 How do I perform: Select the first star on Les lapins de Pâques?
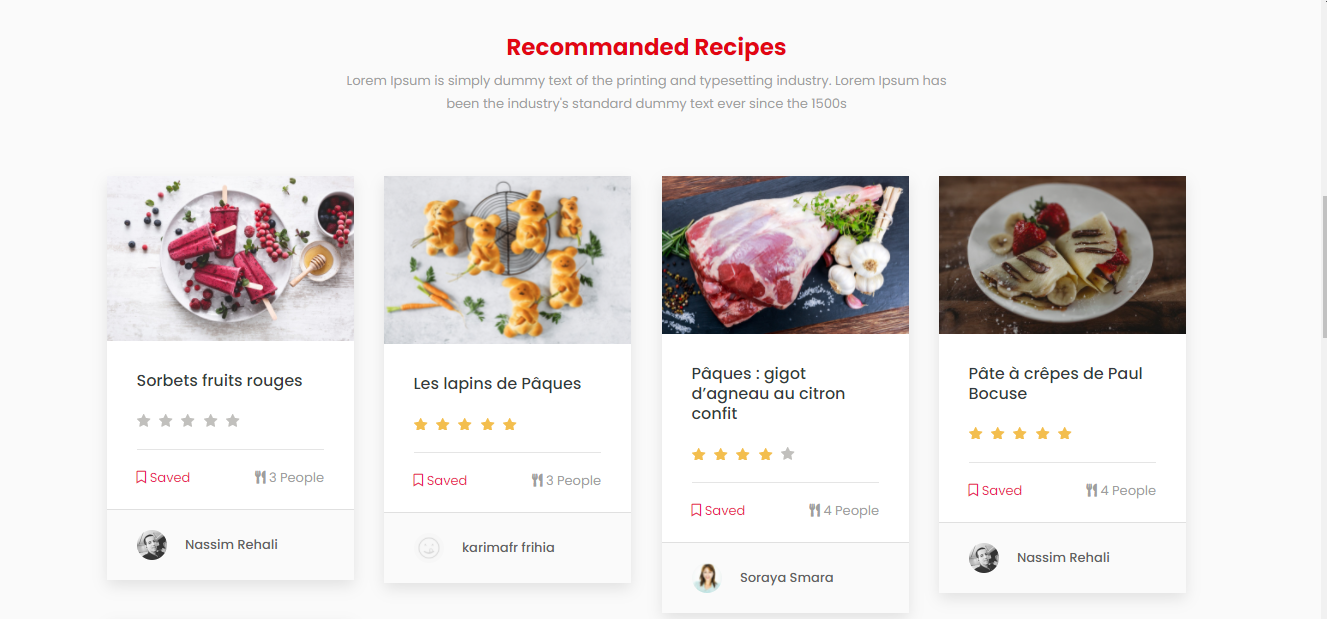point(420,424)
